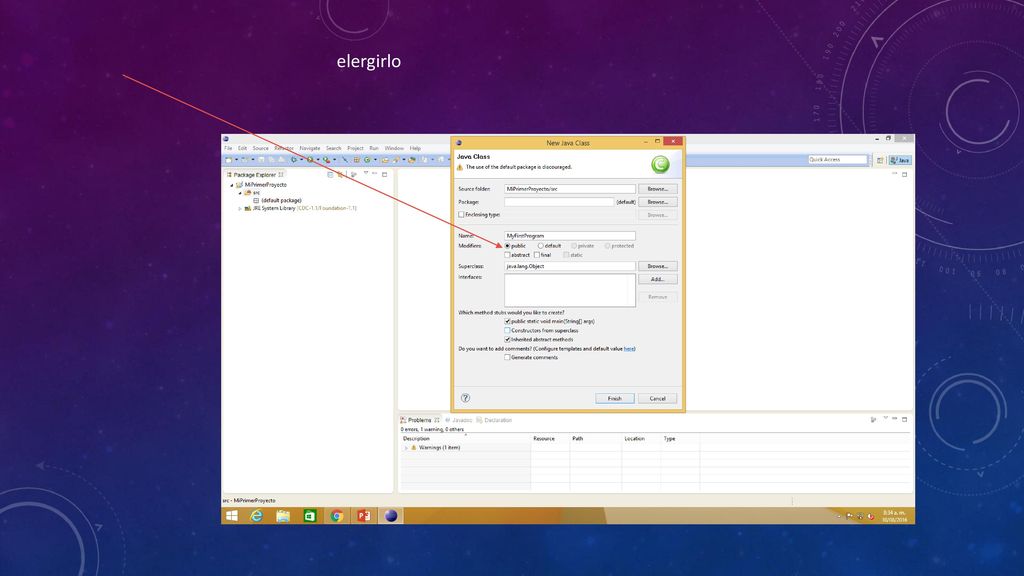Screen dimensions: 1024x576
Task: Click the Debug toolbar icon
Action: pyautogui.click(x=294, y=160)
